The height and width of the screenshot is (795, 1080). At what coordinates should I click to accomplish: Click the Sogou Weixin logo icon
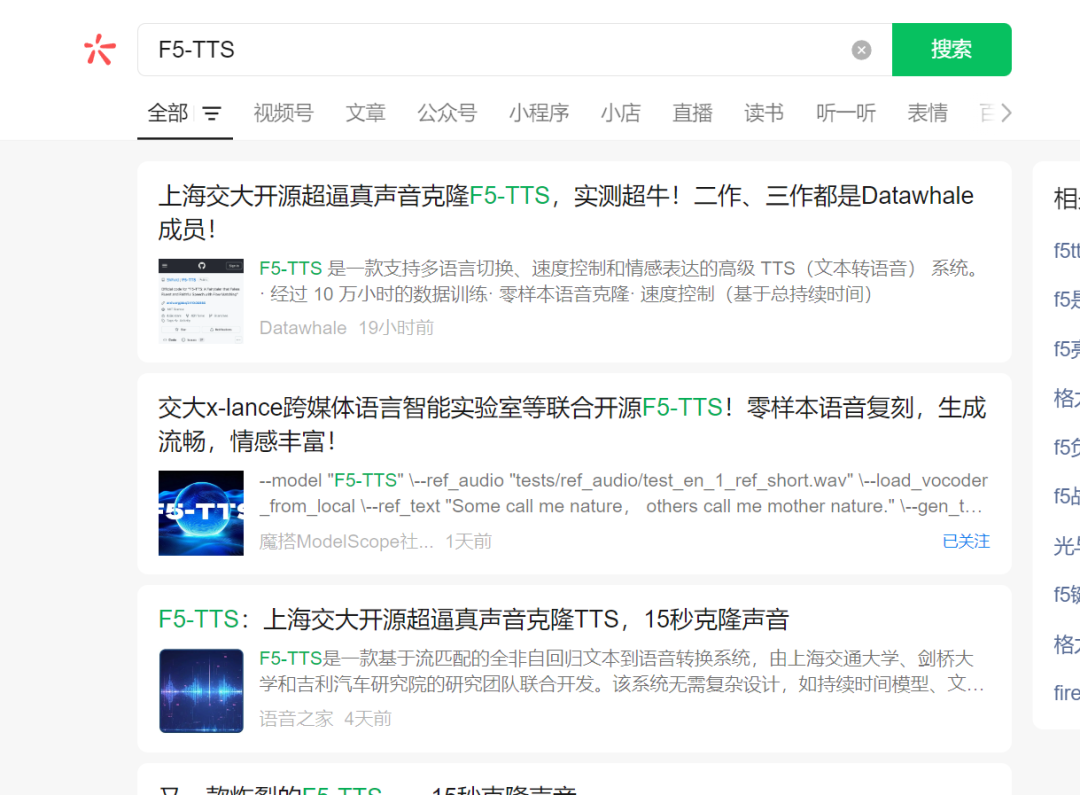99,49
